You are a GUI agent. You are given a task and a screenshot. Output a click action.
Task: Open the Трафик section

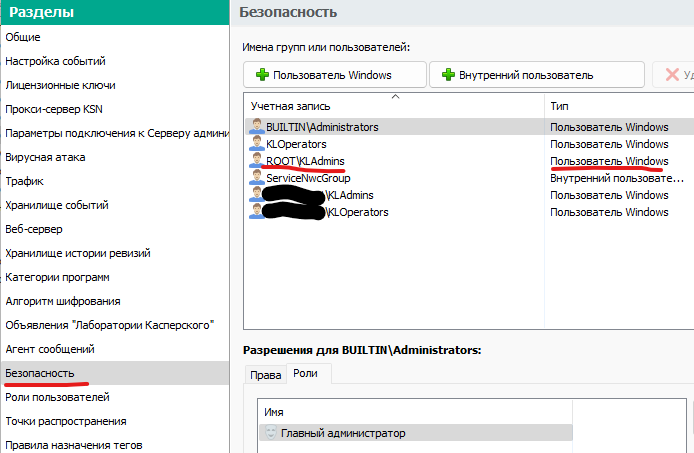click(24, 181)
